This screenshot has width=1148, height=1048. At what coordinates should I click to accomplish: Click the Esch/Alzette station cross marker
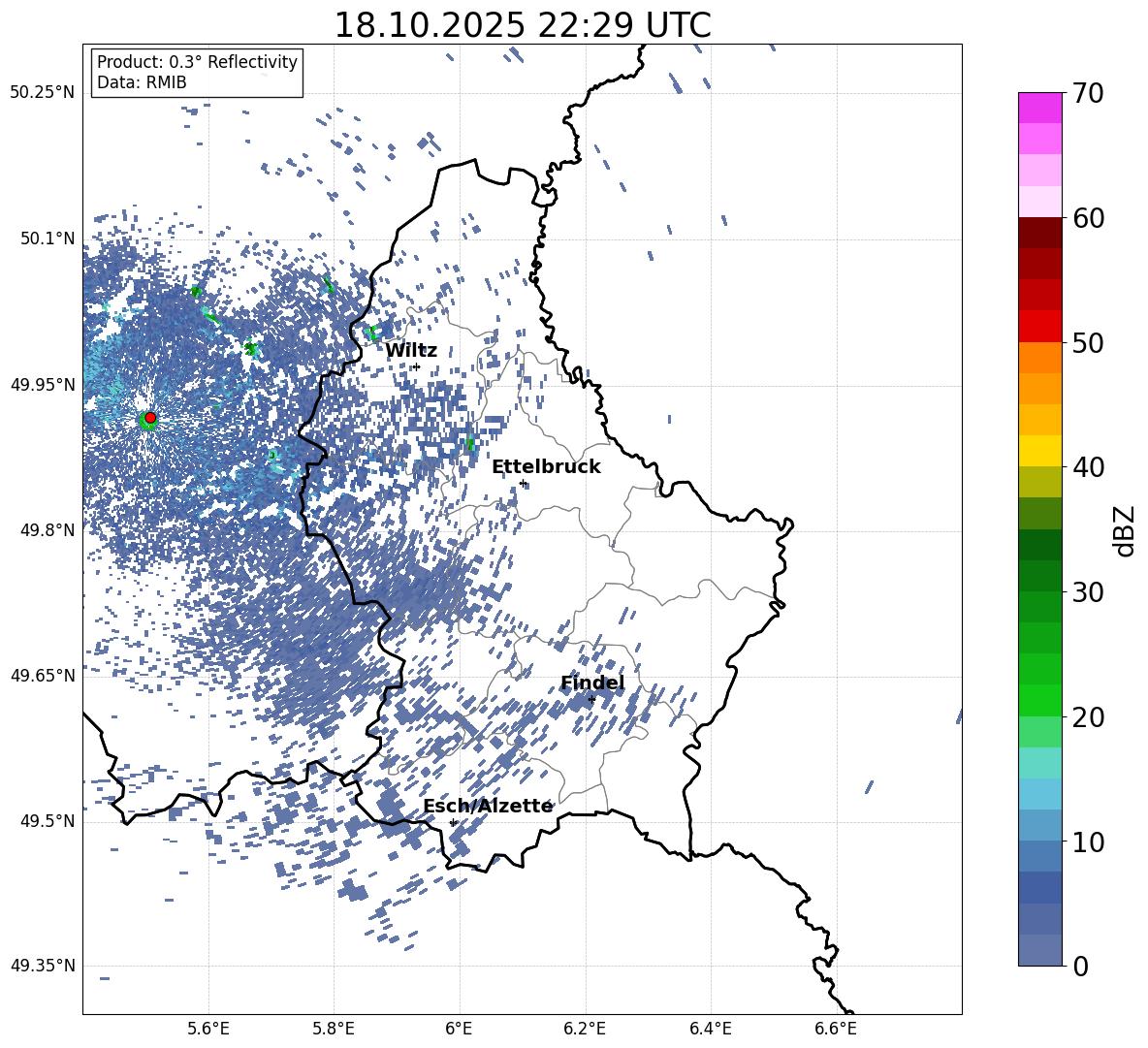tap(453, 822)
